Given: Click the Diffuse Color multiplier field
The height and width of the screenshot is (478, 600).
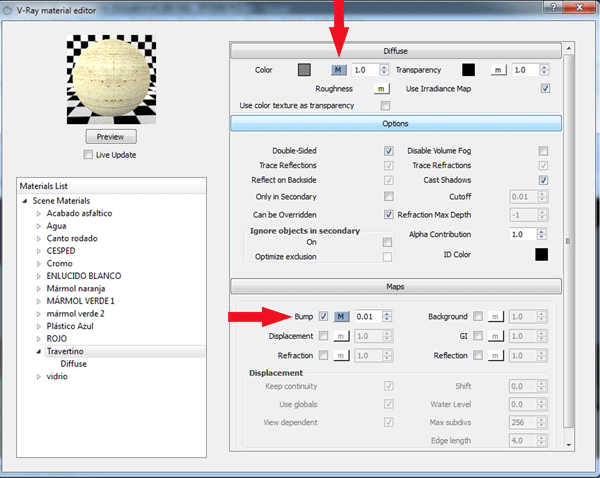Looking at the screenshot, I should coord(366,70).
